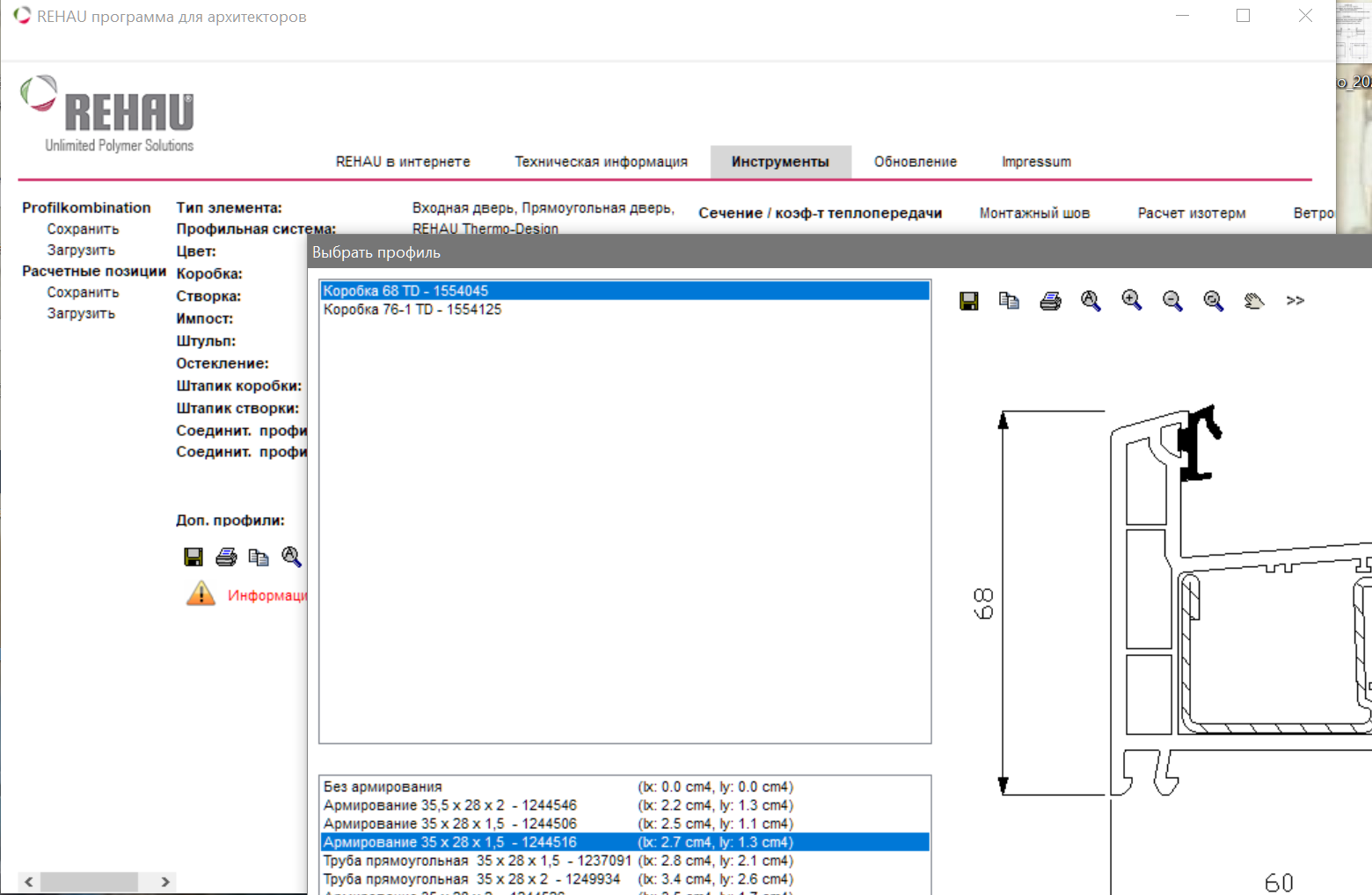
Task: Switch to the Инструменты tab
Action: tap(780, 162)
